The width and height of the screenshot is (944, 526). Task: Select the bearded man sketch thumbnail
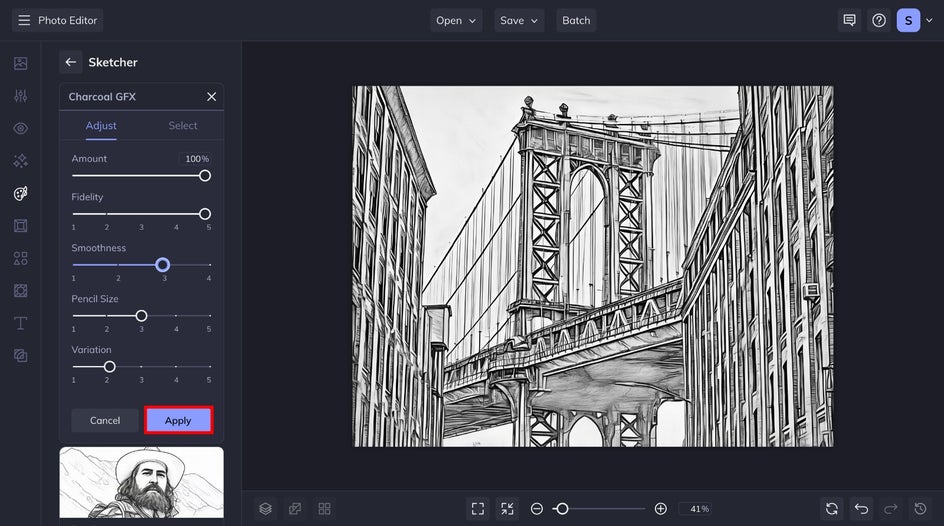pyautogui.click(x=141, y=482)
